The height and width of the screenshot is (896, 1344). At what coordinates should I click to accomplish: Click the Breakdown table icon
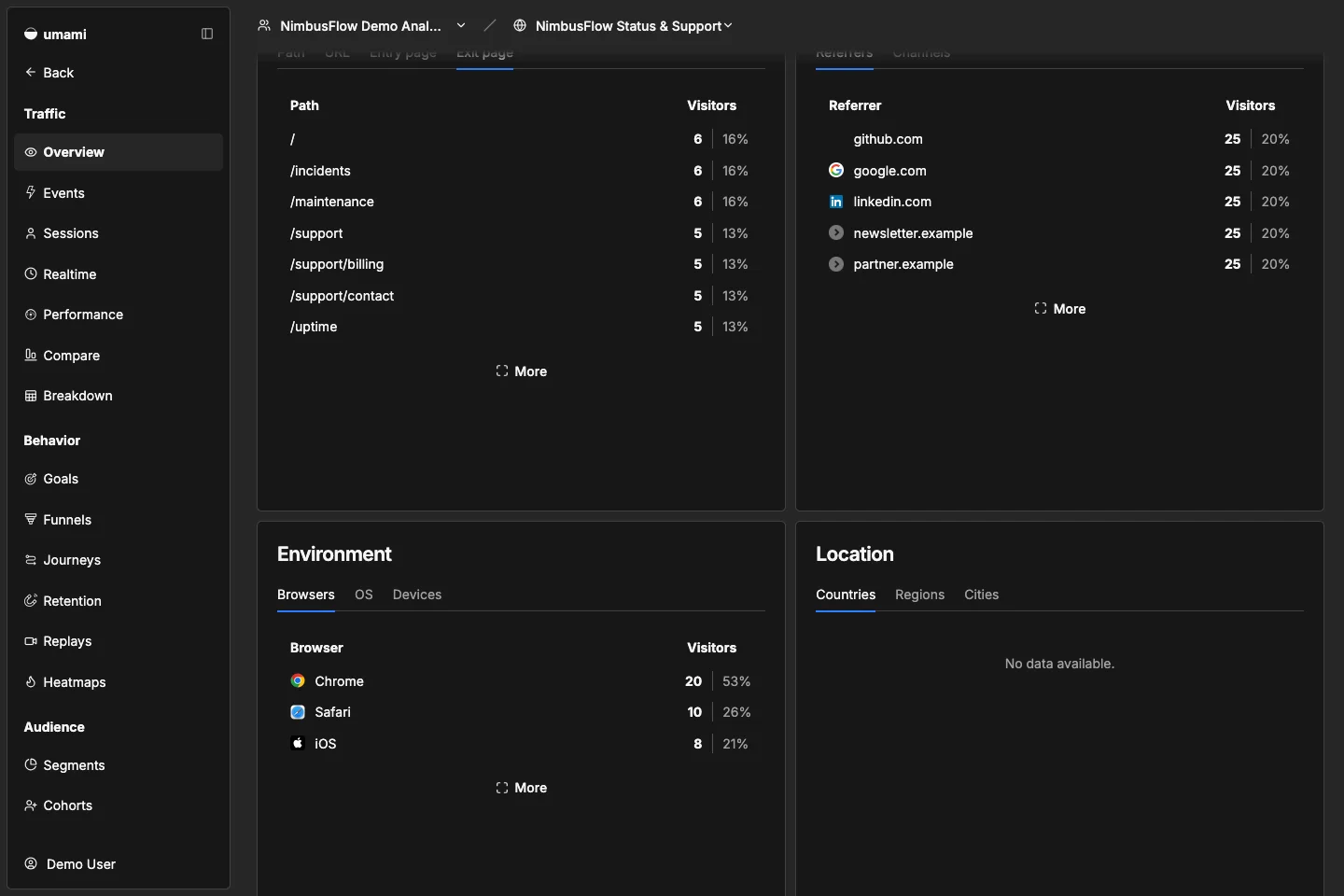point(31,396)
